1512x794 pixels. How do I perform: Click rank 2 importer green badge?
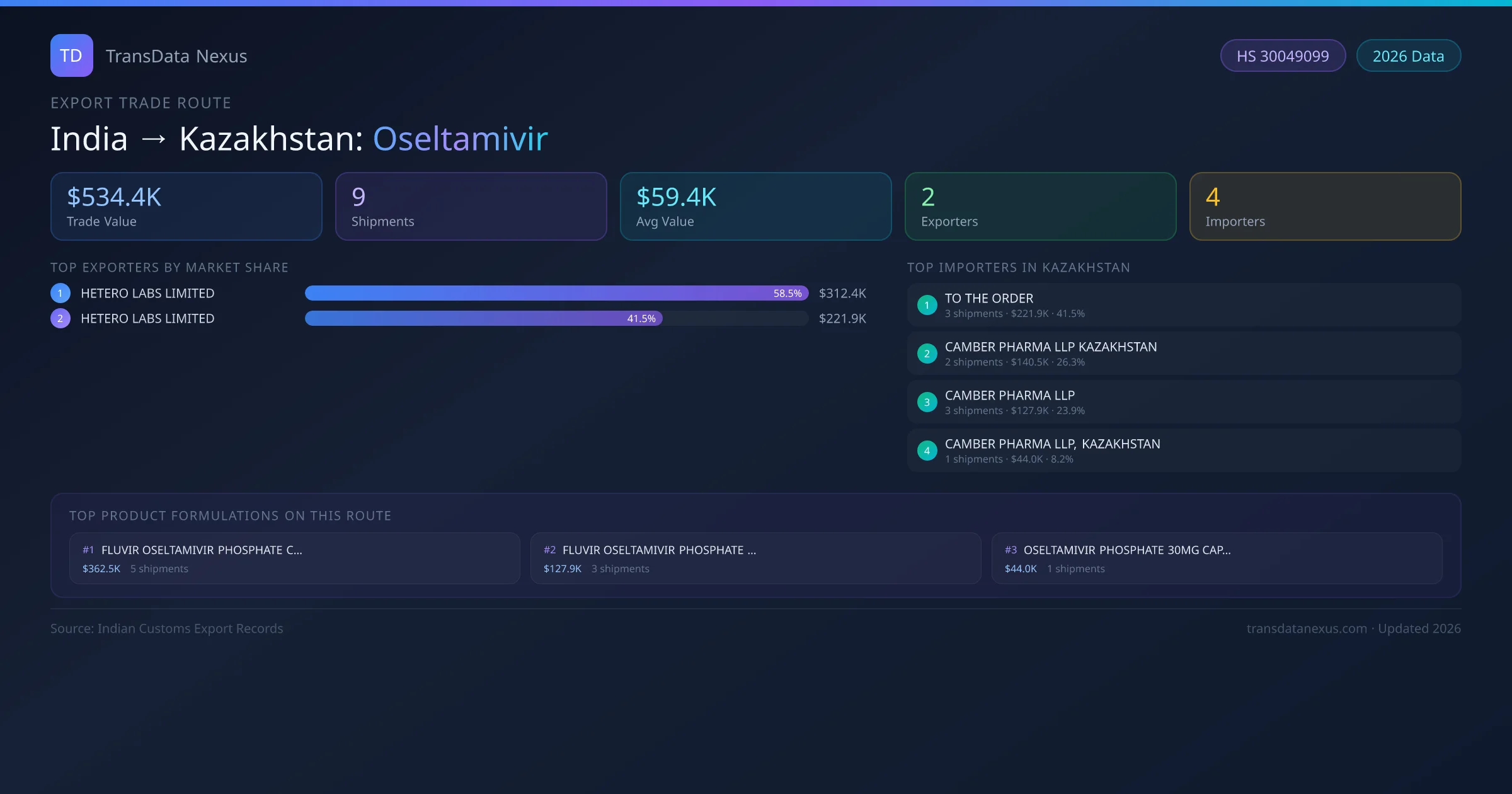pyautogui.click(x=927, y=354)
